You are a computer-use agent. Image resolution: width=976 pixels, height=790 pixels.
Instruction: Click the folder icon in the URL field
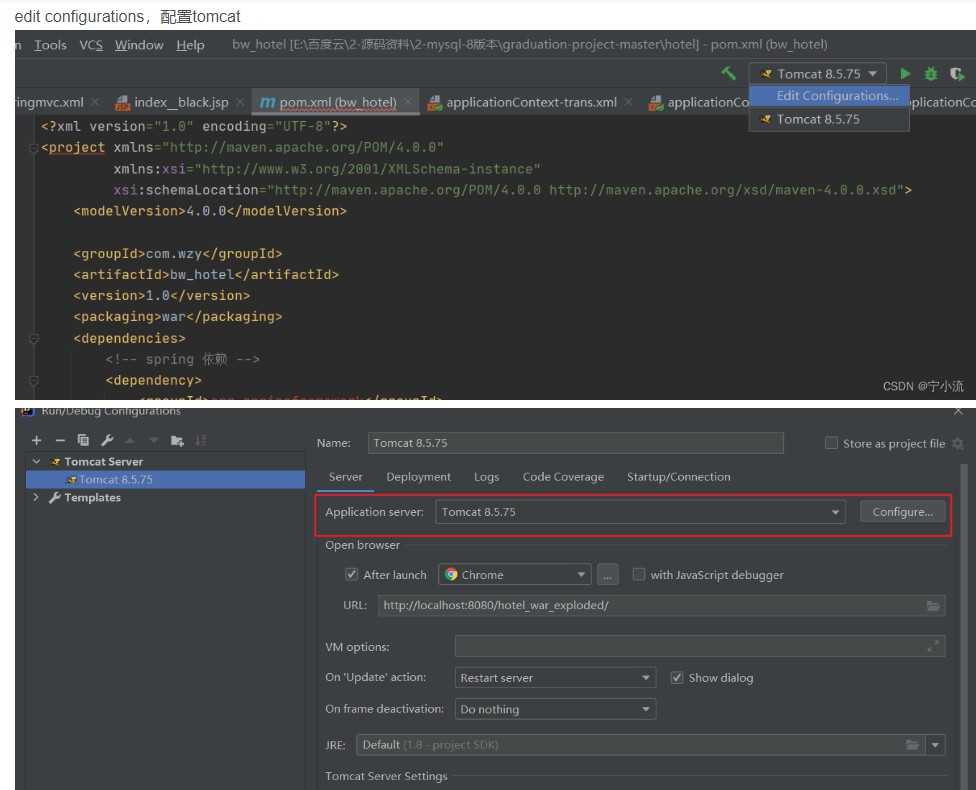(932, 606)
